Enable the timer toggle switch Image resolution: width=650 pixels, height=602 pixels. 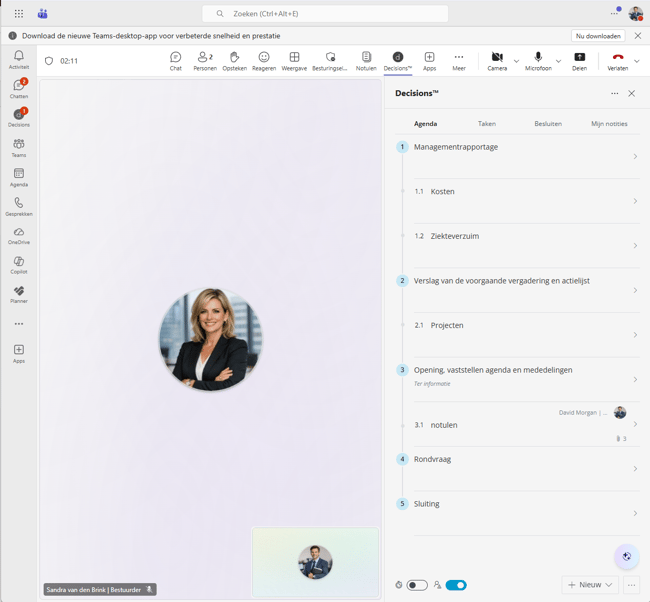pyautogui.click(x=417, y=585)
